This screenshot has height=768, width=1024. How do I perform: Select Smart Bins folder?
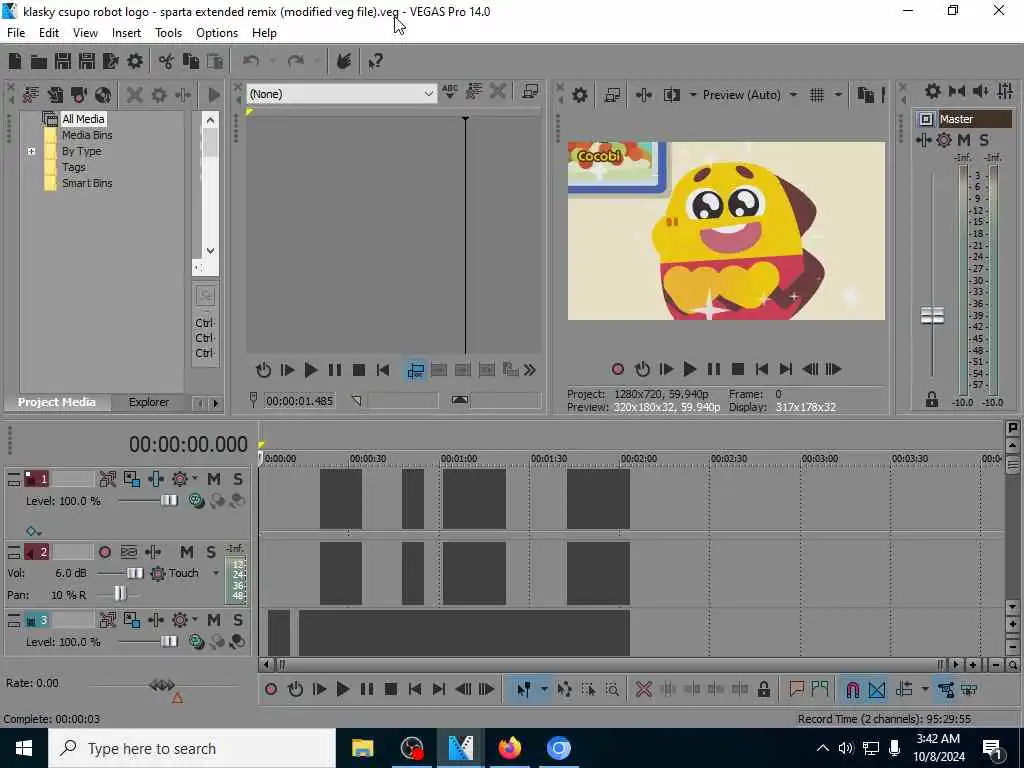coord(87,184)
